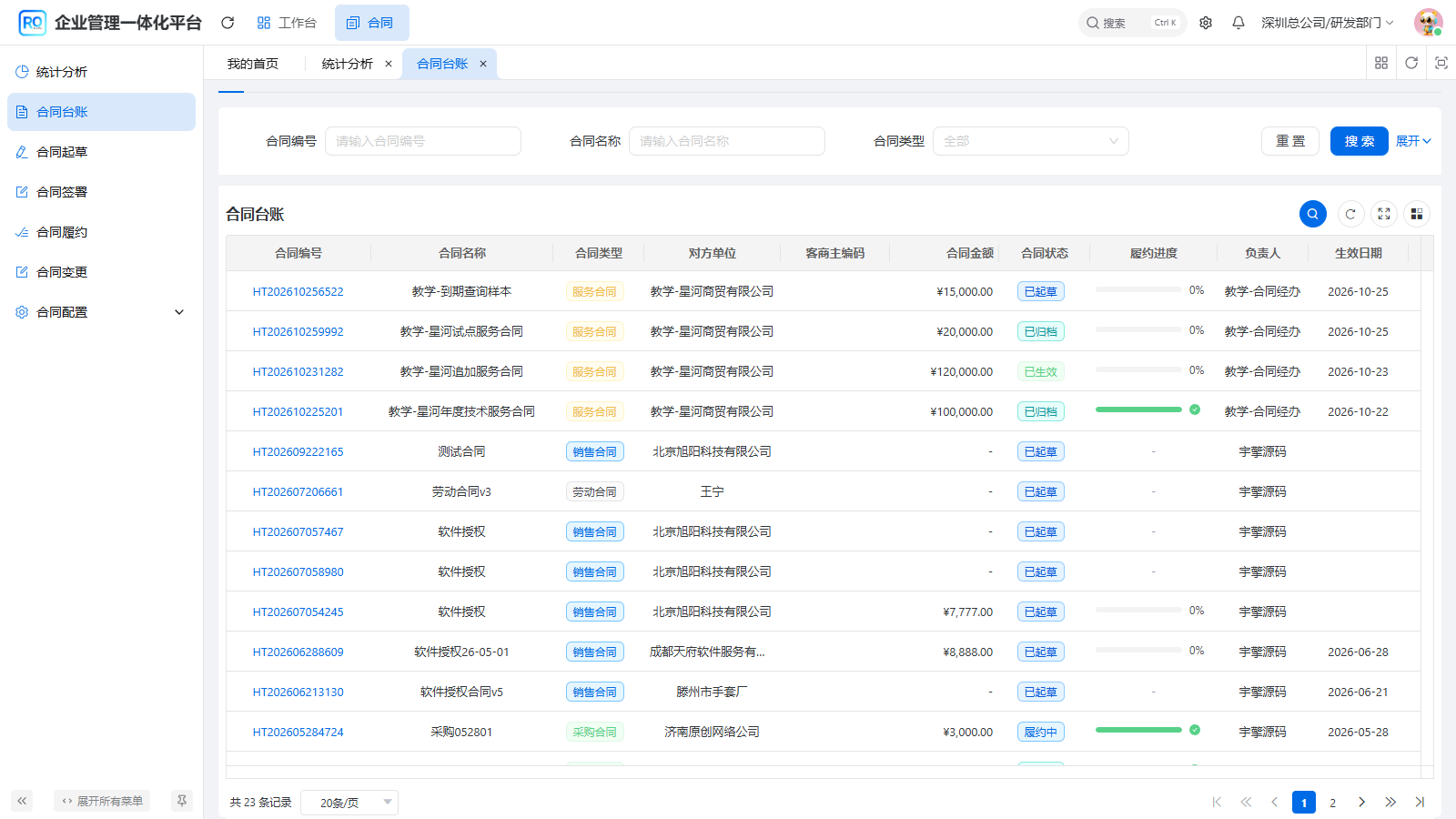This screenshot has width=1456, height=819.
Task: Click the refresh icon beside platform title
Action: tap(227, 23)
